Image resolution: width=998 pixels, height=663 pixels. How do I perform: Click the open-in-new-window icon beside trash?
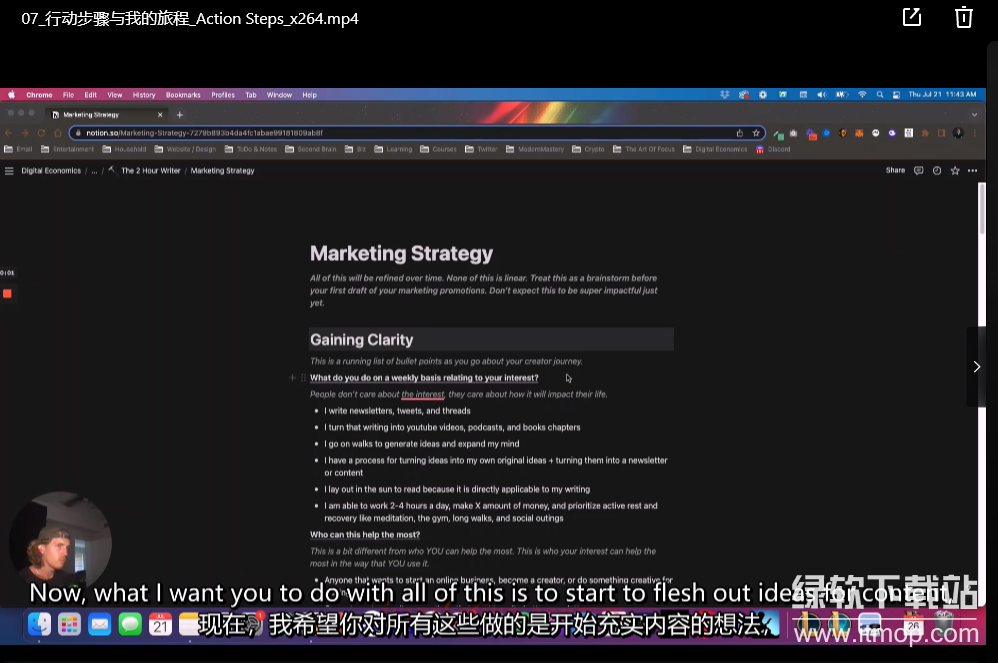coord(911,17)
